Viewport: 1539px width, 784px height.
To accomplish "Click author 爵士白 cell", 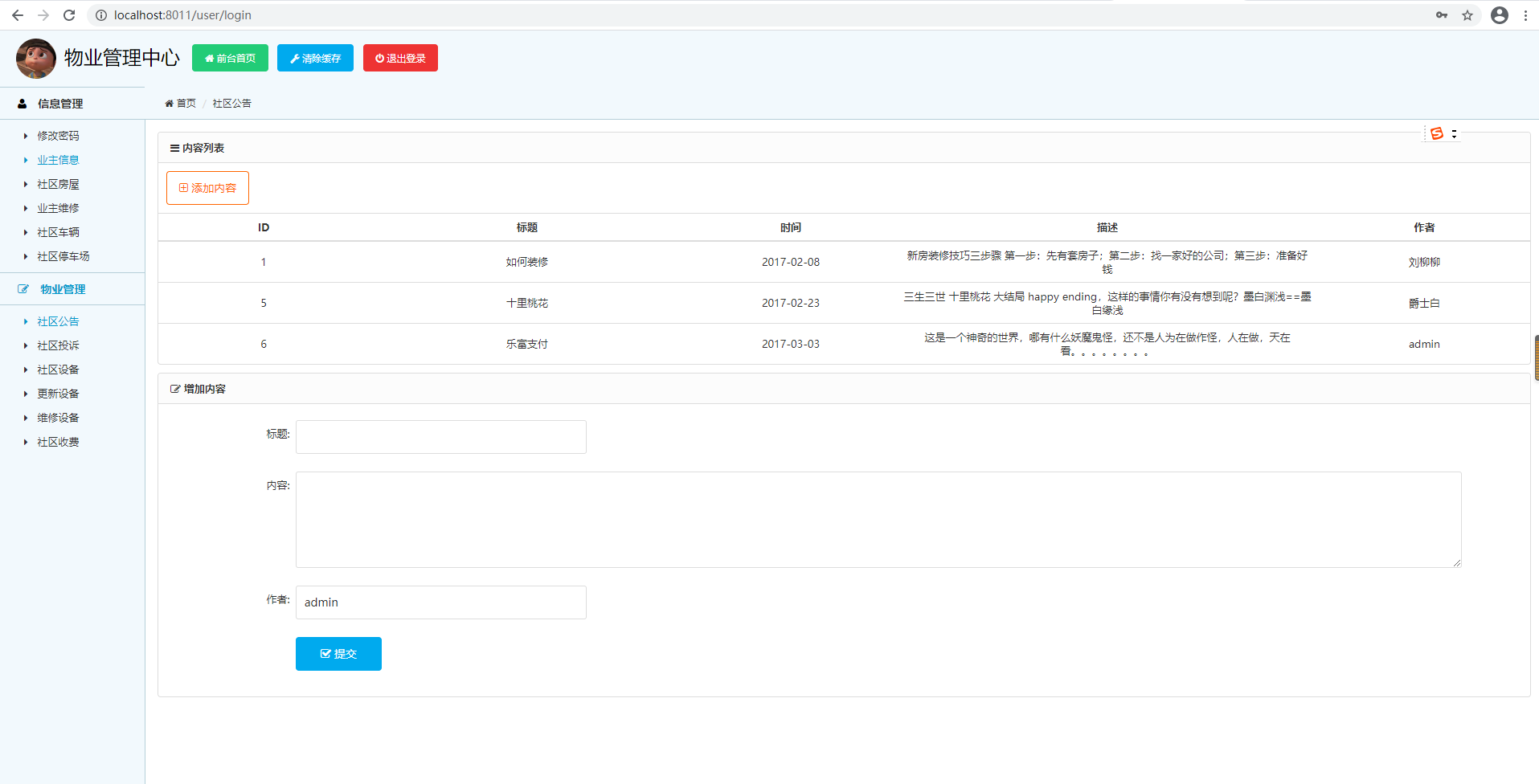I will tap(1424, 303).
